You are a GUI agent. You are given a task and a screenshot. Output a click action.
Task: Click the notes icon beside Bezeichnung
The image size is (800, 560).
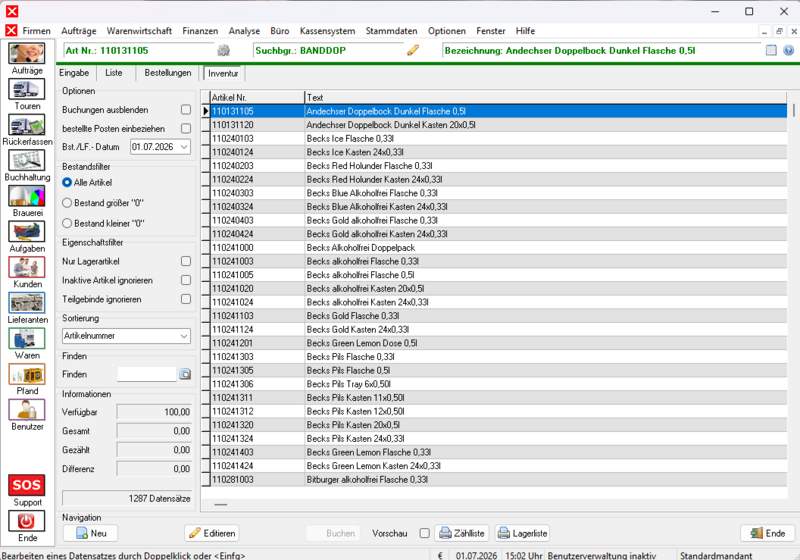pyautogui.click(x=771, y=50)
